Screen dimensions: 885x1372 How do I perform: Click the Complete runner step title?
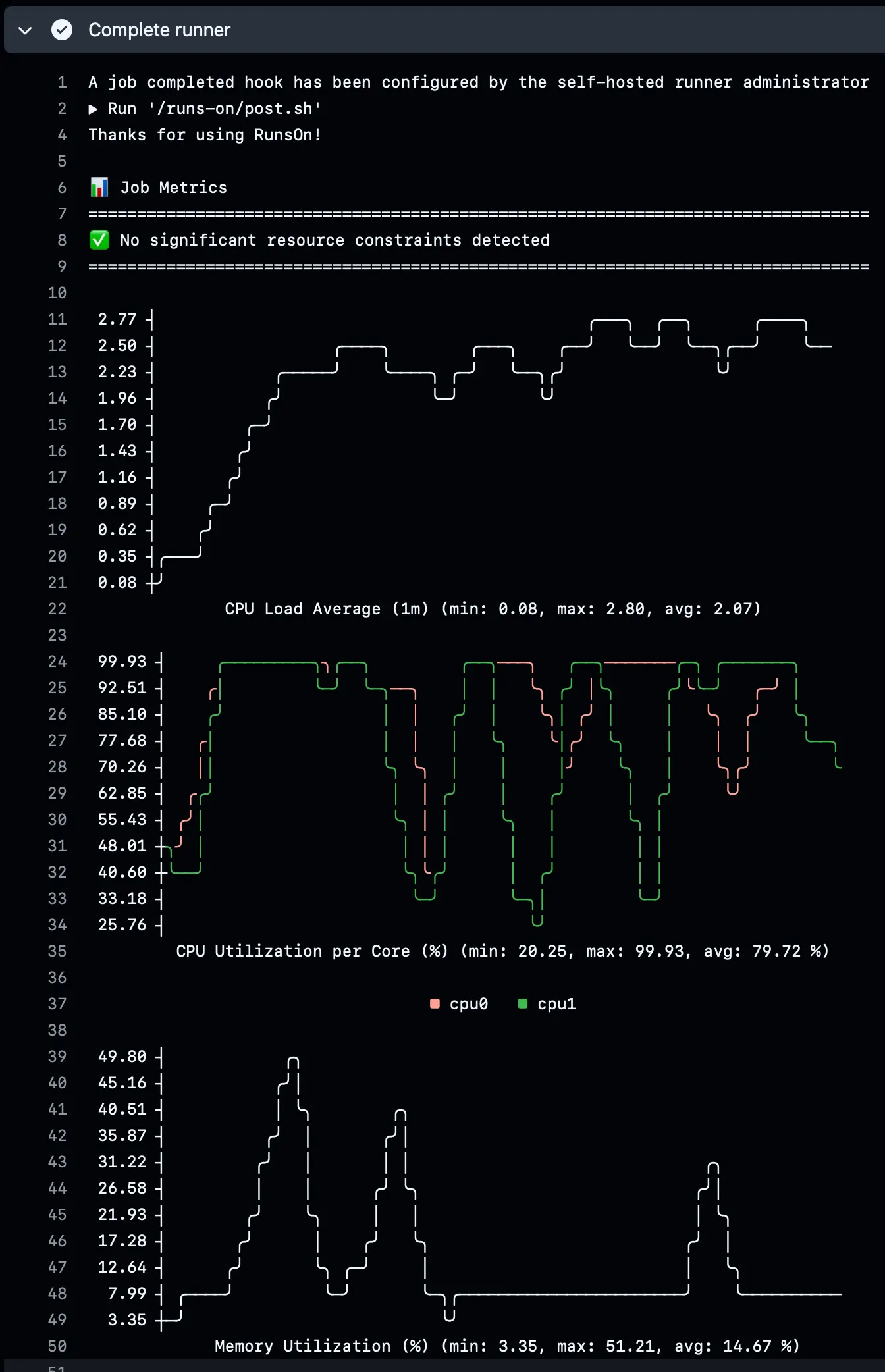click(x=159, y=30)
